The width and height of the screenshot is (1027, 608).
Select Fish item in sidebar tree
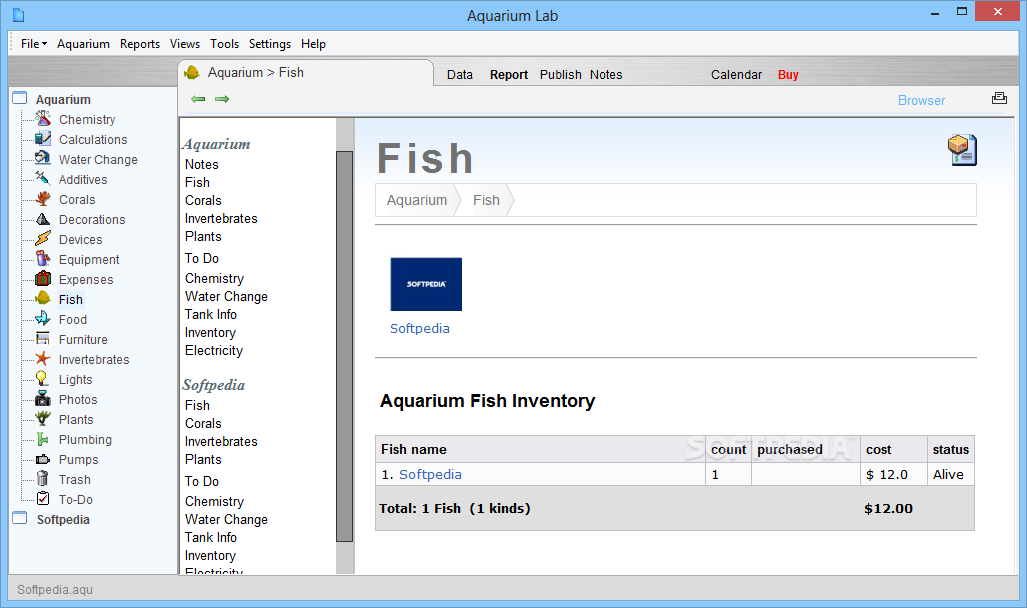tap(71, 299)
